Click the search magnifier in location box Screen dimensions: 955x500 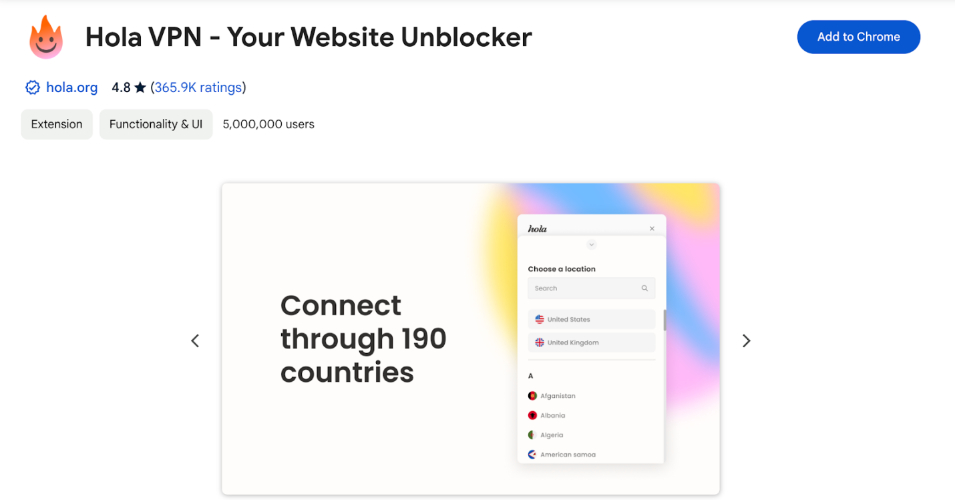(x=644, y=289)
